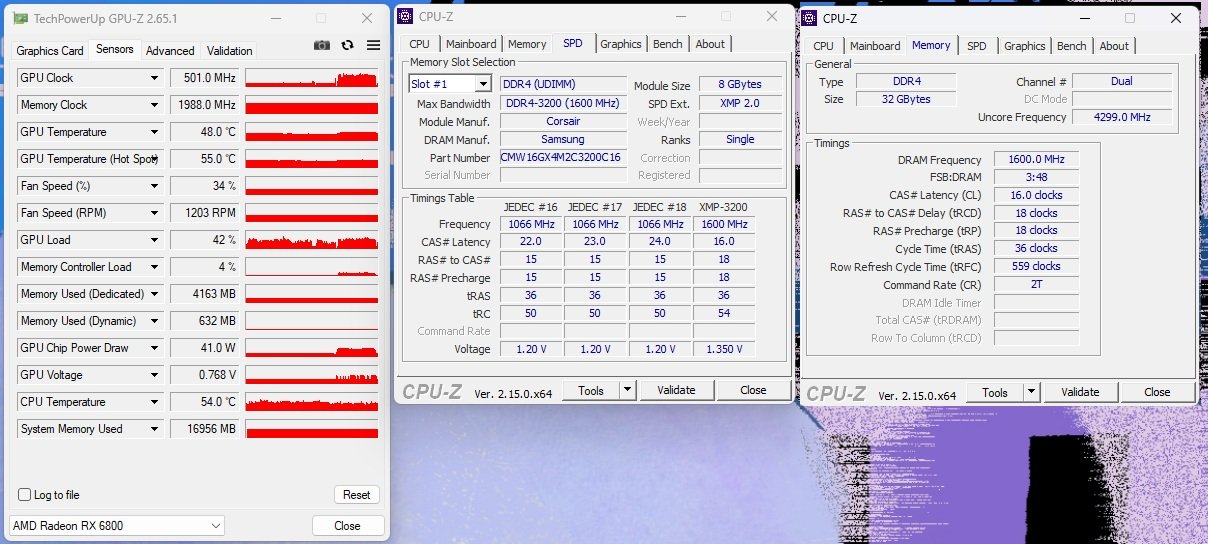The height and width of the screenshot is (544, 1208).
Task: Click the Memory Size value 32 GBytes
Action: coord(906,99)
